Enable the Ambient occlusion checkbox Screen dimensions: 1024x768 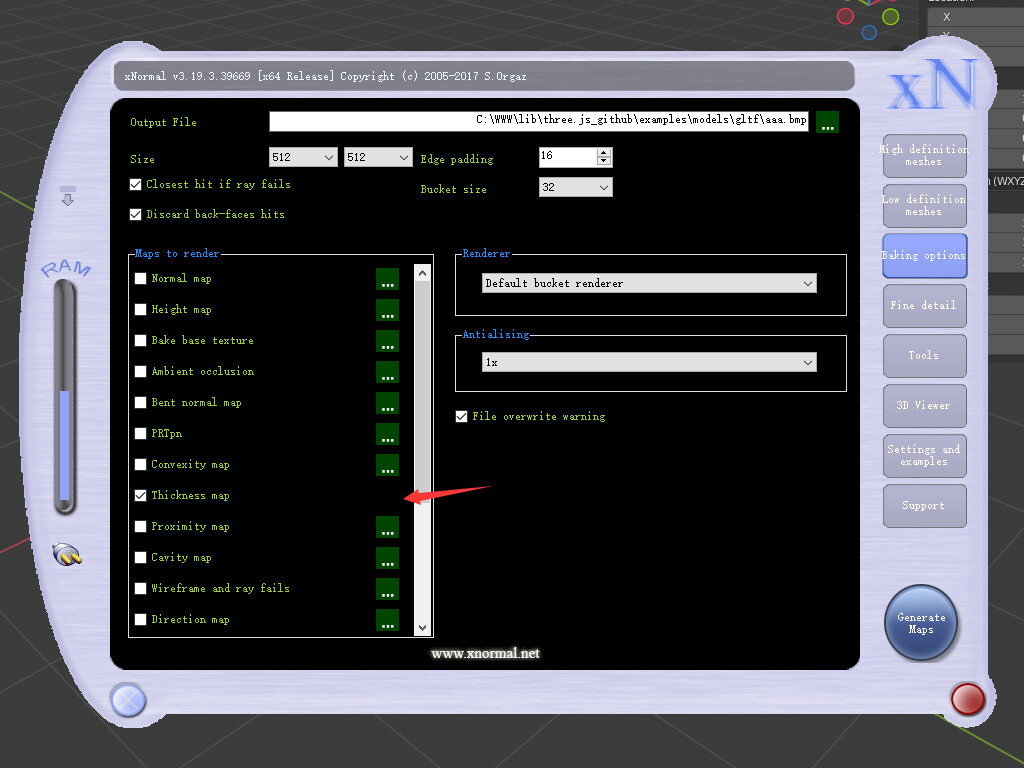(140, 372)
